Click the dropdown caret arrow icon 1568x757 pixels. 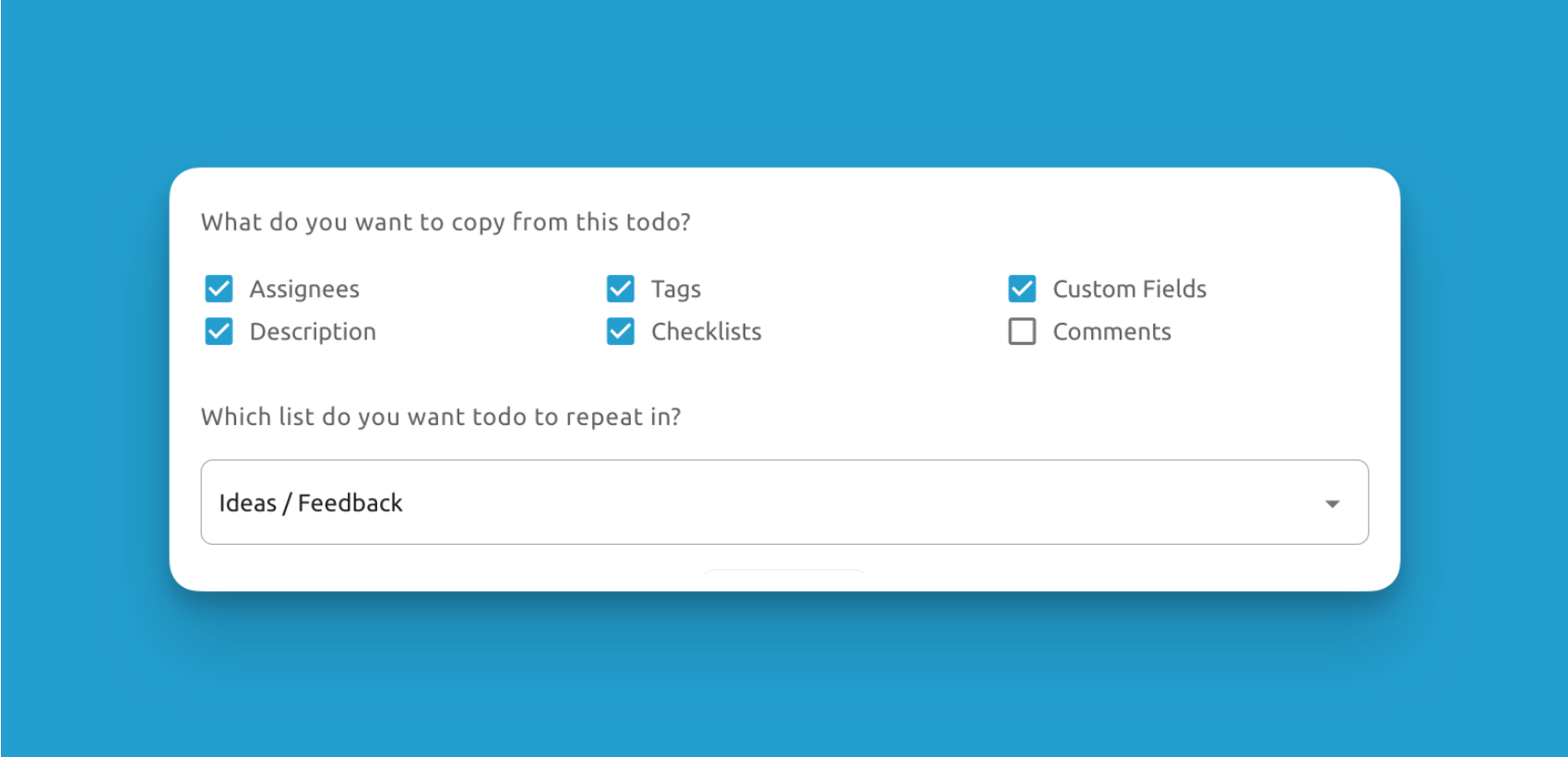[1332, 503]
